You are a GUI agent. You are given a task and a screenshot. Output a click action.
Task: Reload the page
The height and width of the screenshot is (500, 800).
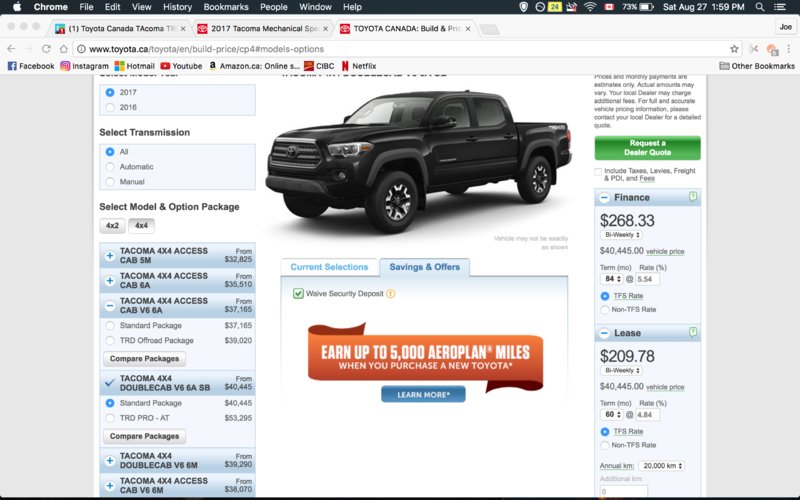coord(46,49)
